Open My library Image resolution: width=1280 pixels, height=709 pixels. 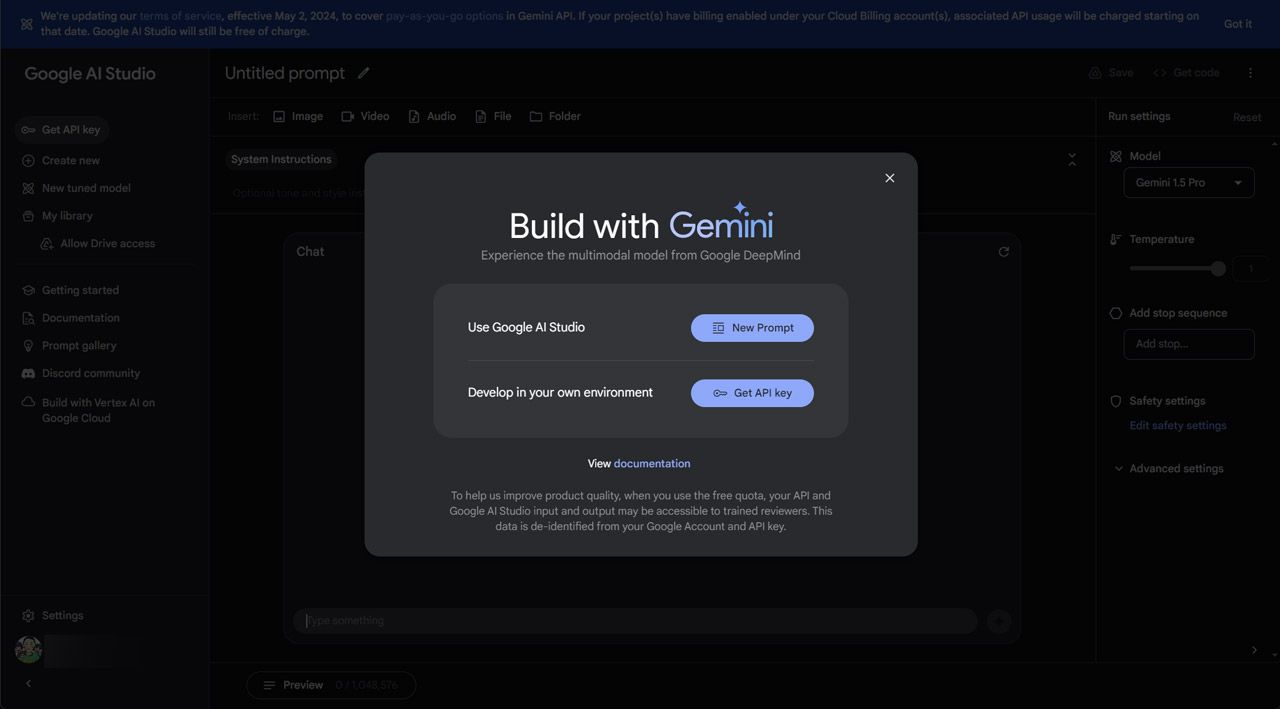click(58, 216)
